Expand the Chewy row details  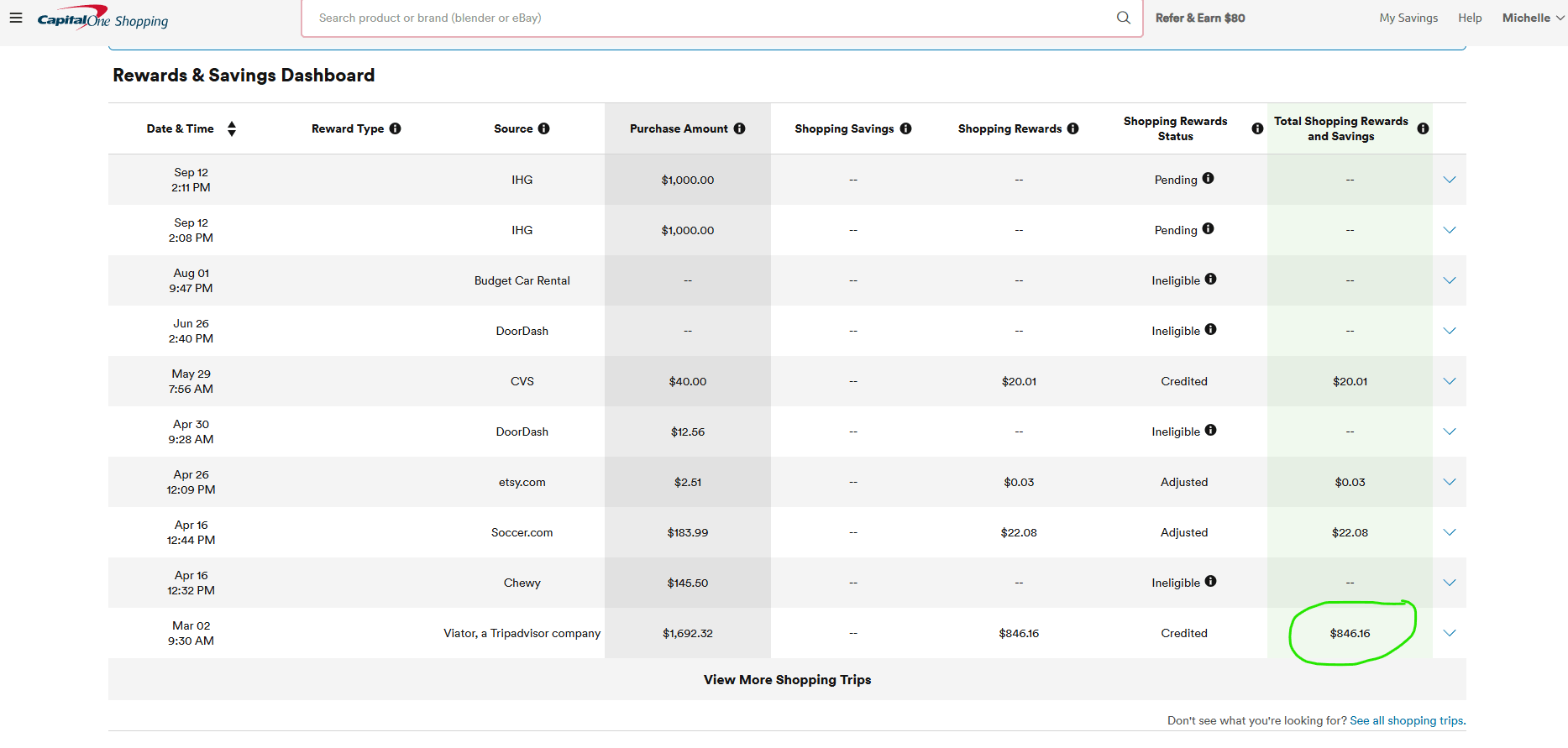click(1450, 583)
